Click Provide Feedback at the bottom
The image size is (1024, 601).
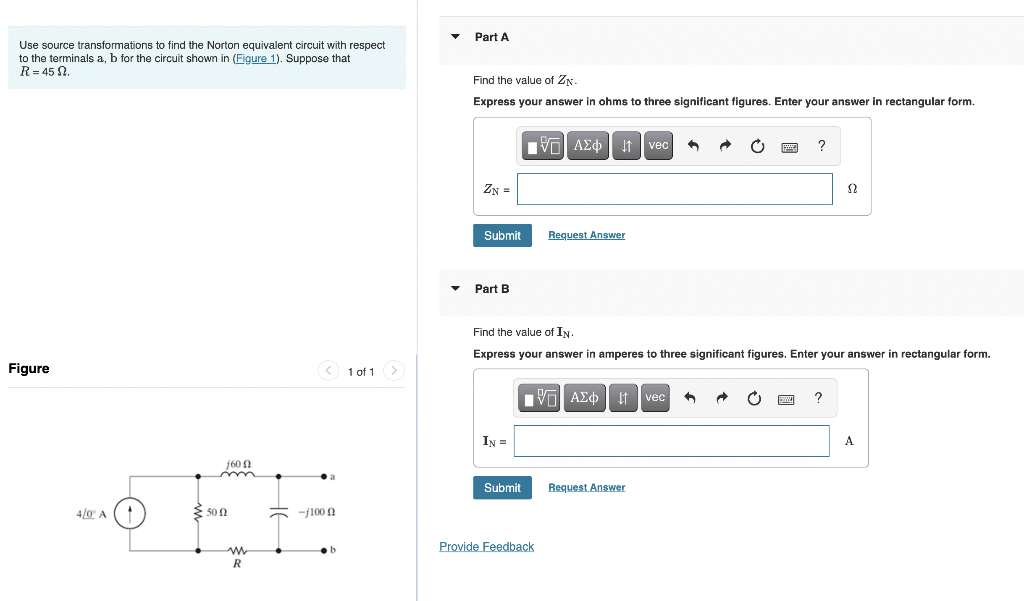point(486,546)
